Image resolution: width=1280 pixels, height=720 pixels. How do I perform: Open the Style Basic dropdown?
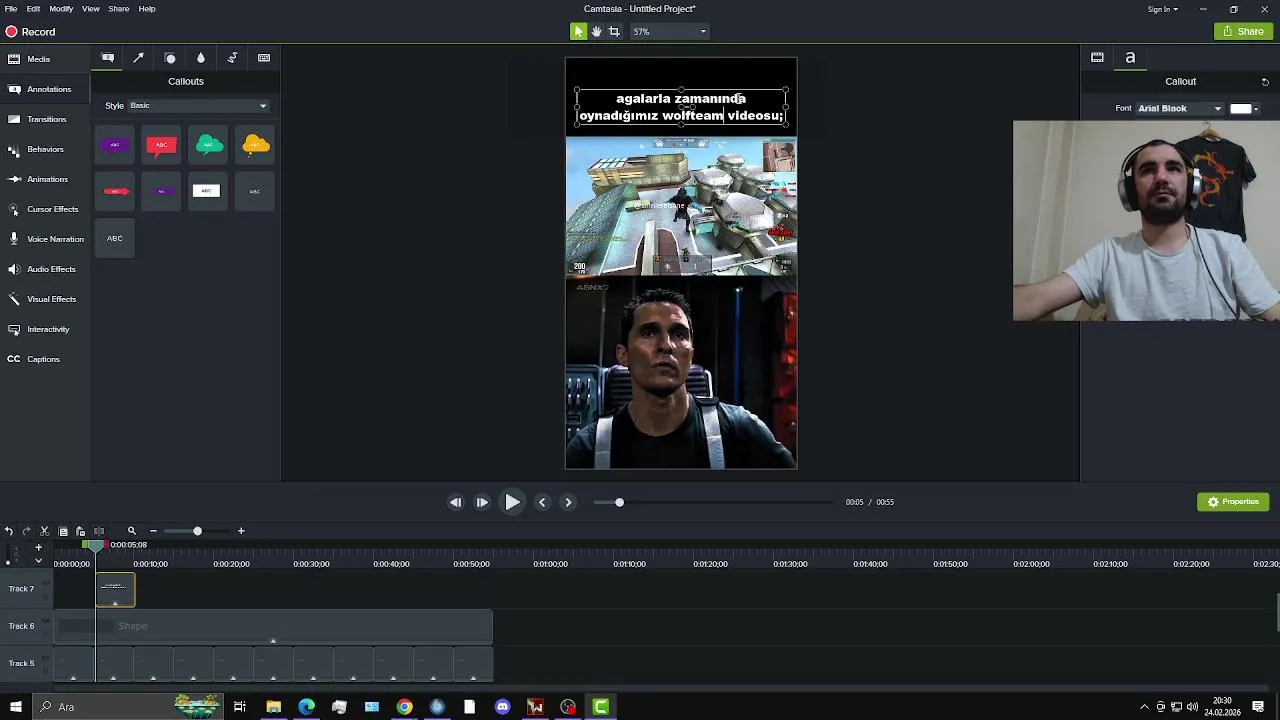pyautogui.click(x=198, y=106)
